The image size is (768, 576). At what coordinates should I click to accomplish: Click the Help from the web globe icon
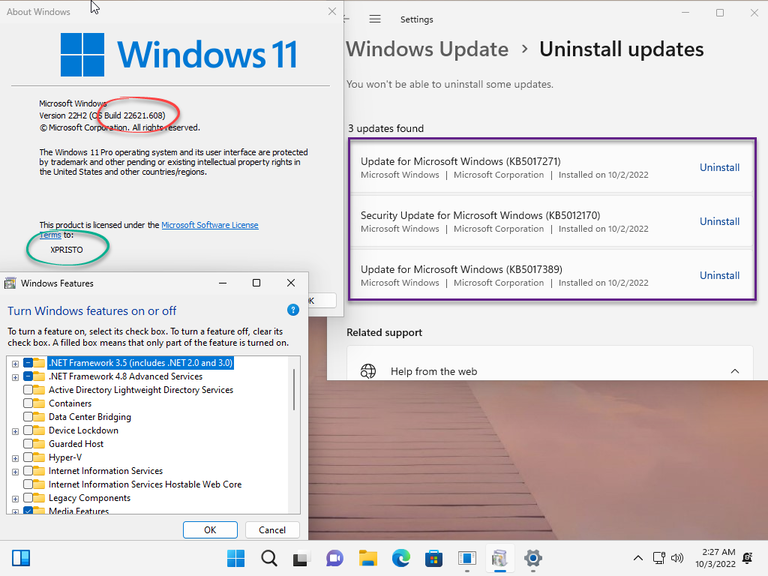point(368,371)
